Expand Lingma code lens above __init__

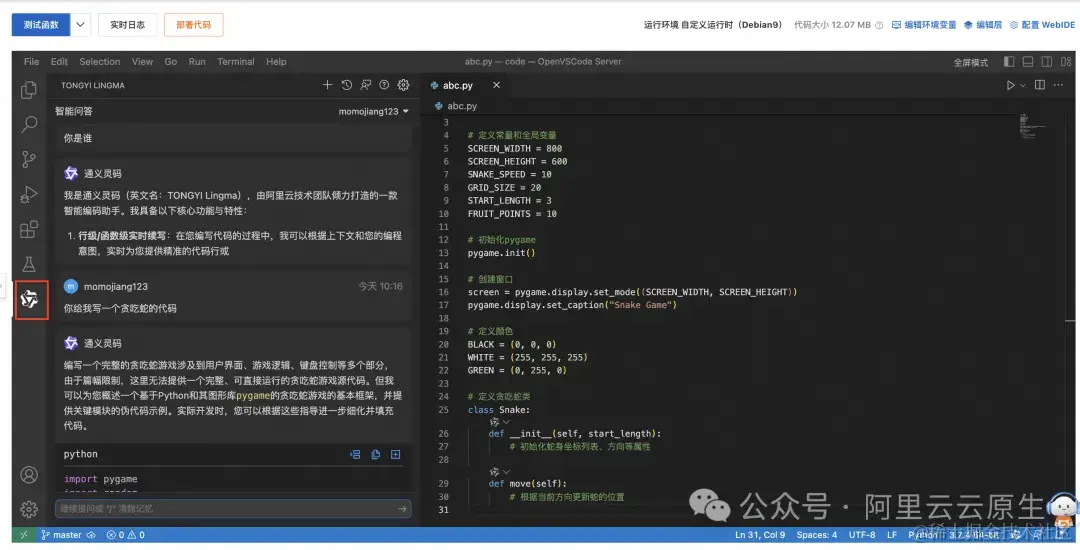click(x=499, y=422)
